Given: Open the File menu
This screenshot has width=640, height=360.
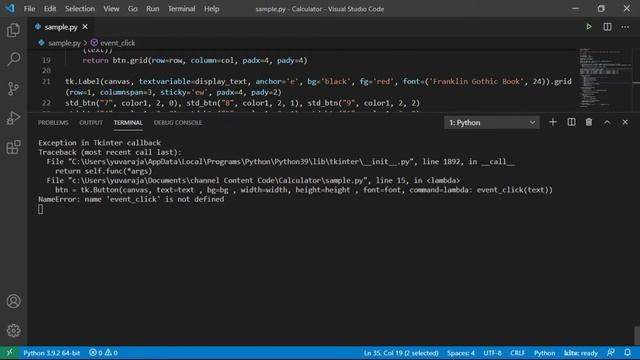Looking at the screenshot, I should pos(29,9).
